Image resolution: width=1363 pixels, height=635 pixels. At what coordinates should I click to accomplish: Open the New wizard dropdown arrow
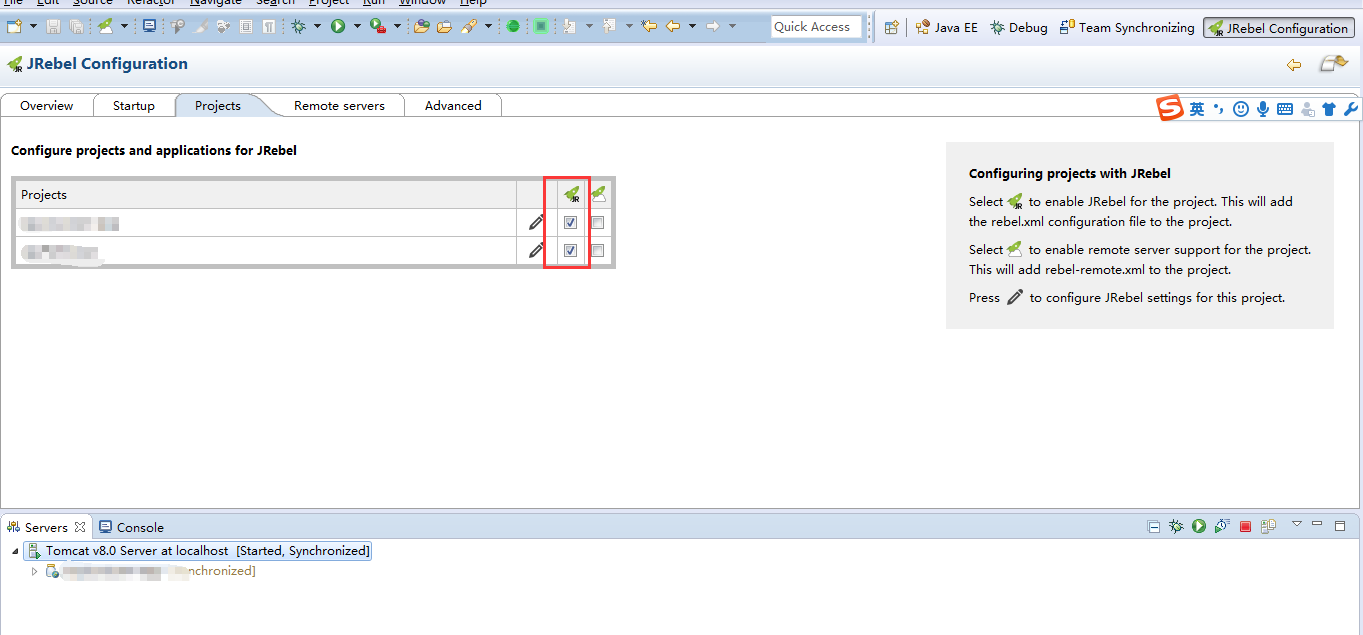tap(33, 26)
